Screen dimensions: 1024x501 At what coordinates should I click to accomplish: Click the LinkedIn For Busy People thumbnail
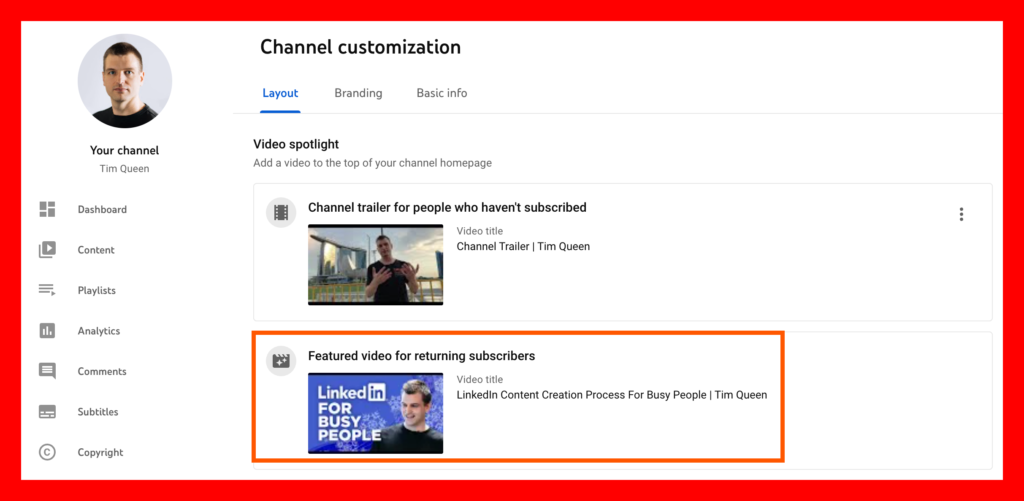(375, 413)
